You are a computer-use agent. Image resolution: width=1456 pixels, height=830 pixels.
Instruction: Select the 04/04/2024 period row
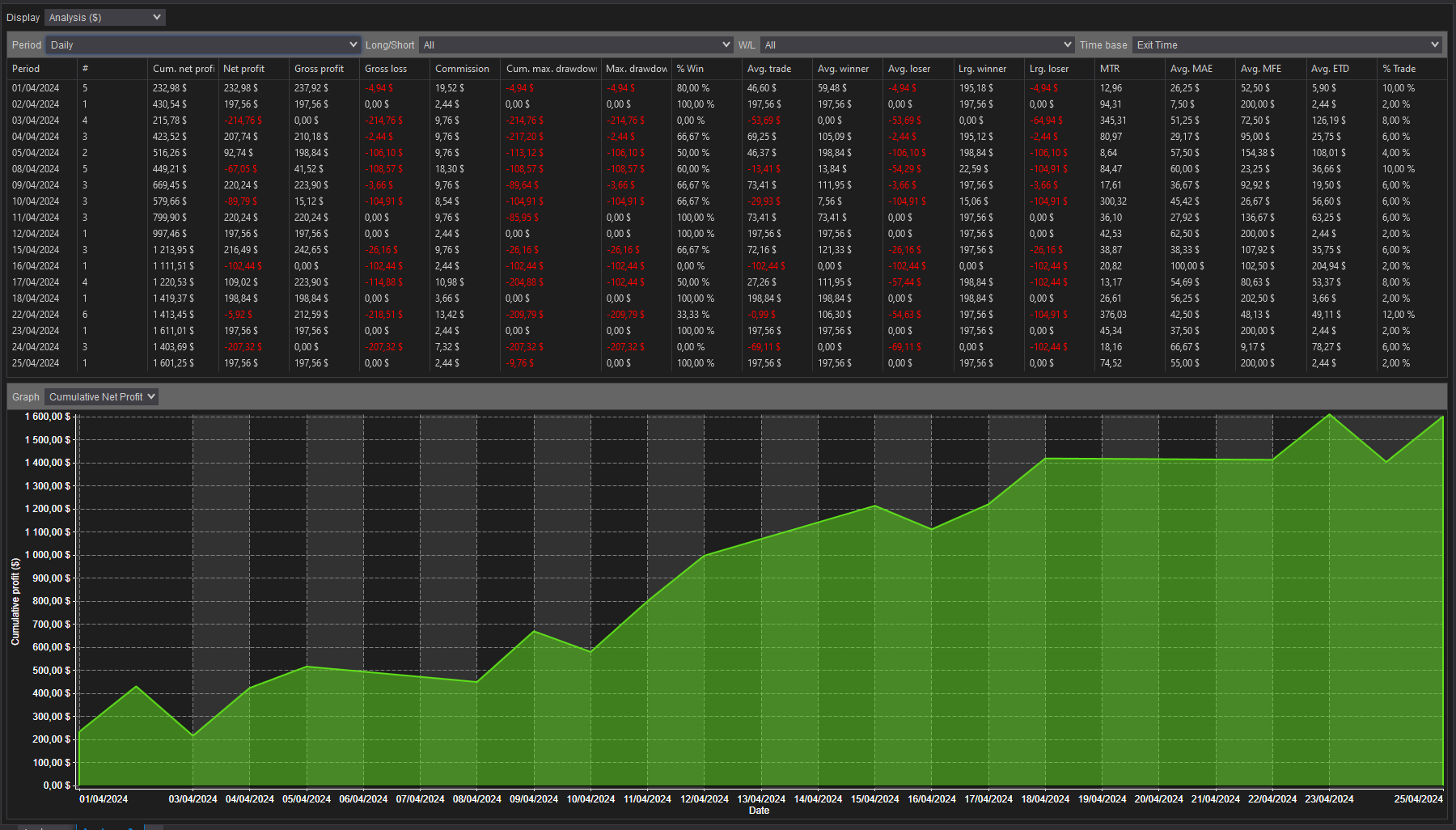coord(727,137)
